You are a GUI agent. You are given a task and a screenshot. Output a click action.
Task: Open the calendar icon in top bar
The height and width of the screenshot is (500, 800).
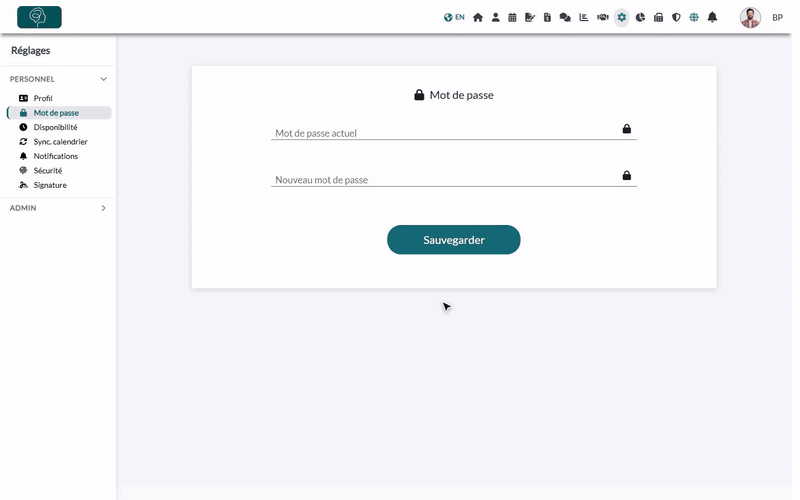point(512,17)
